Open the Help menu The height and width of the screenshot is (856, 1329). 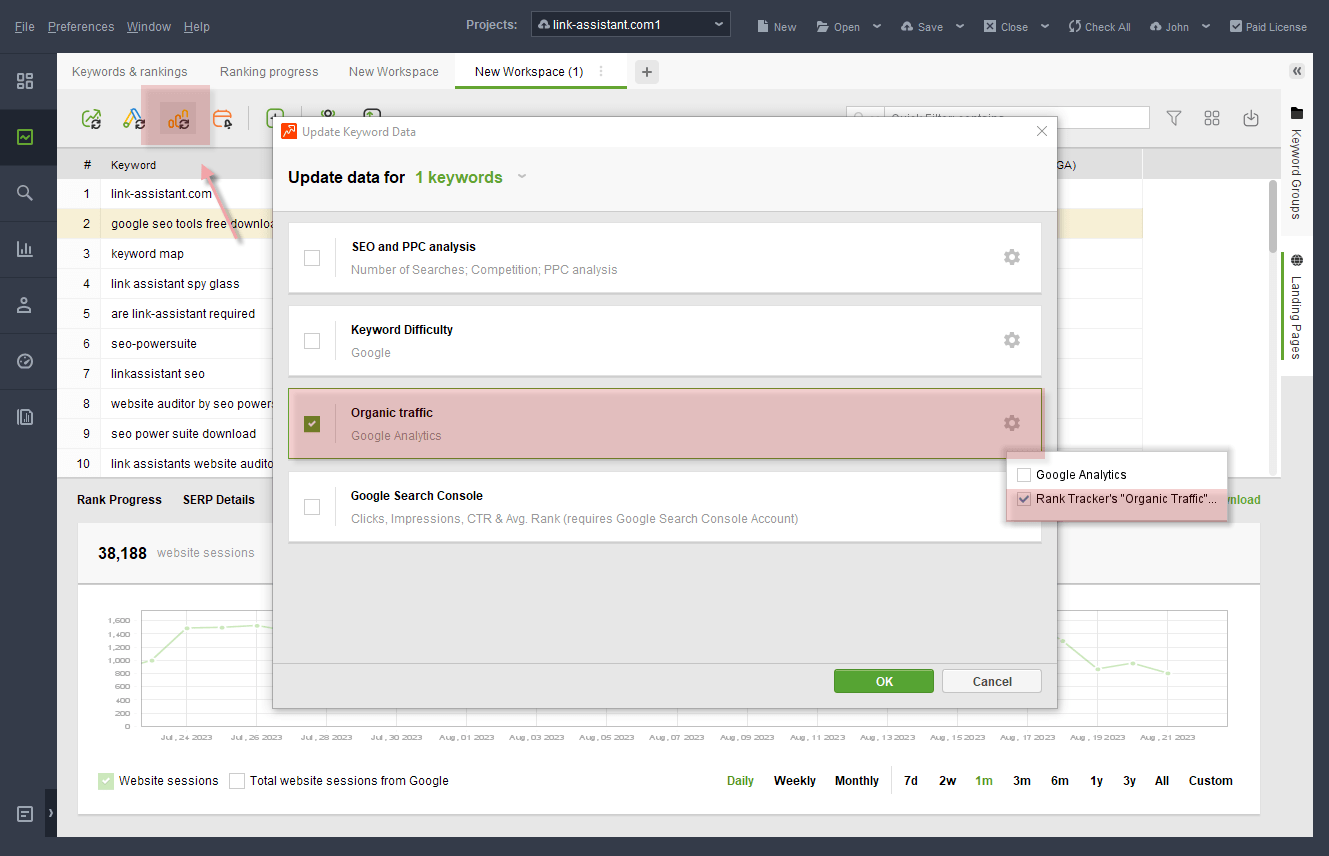[x=197, y=27]
